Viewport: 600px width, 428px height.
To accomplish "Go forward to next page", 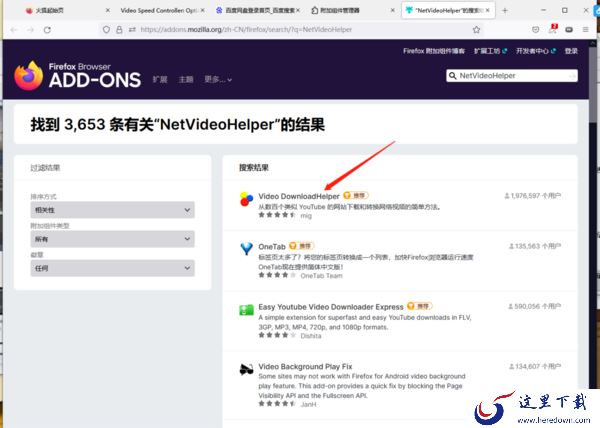I will point(31,30).
